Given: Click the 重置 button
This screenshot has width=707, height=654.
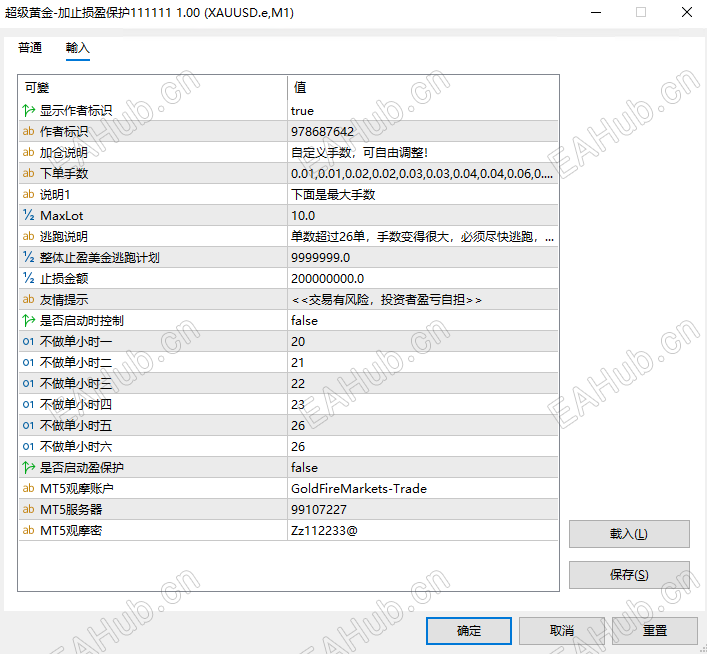Looking at the screenshot, I should [654, 631].
